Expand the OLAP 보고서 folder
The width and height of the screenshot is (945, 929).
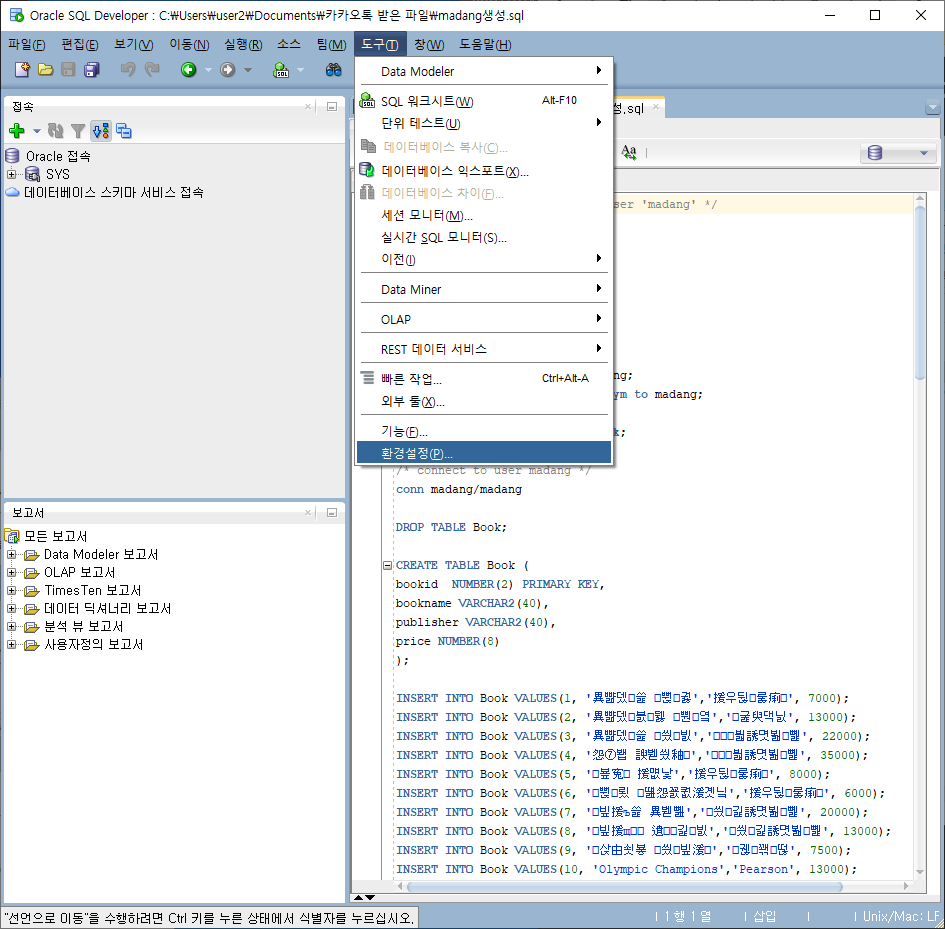pos(11,572)
